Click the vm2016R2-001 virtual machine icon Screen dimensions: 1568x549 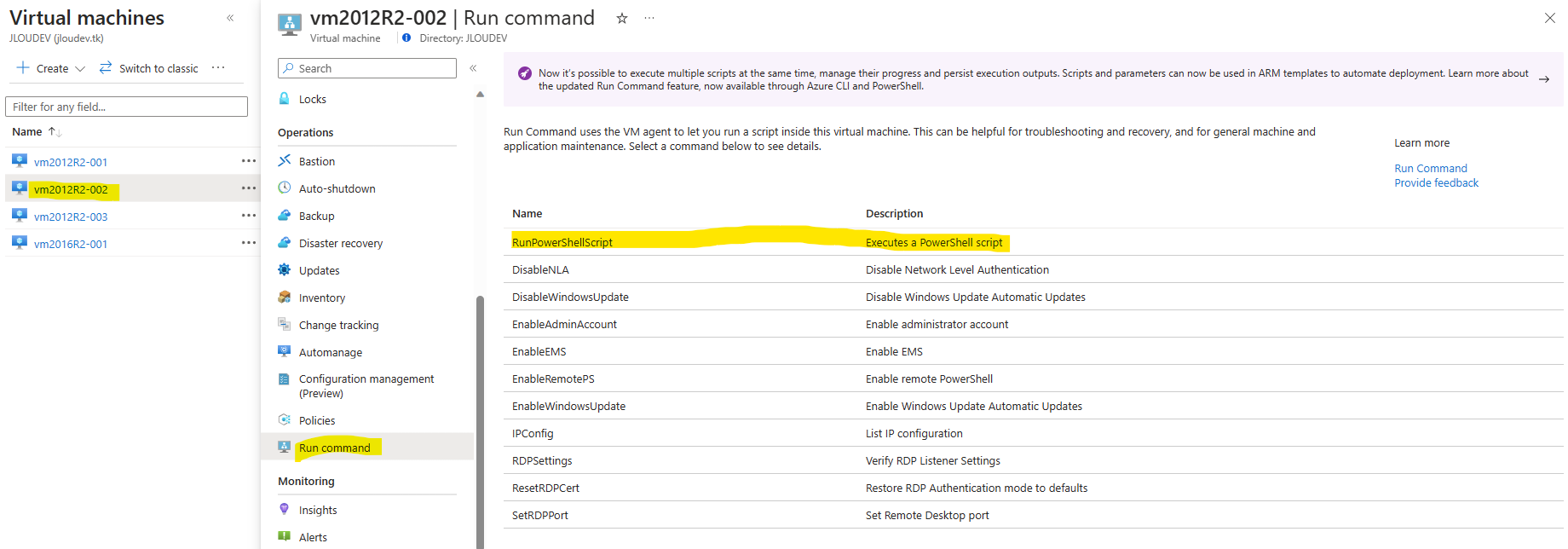pos(20,243)
